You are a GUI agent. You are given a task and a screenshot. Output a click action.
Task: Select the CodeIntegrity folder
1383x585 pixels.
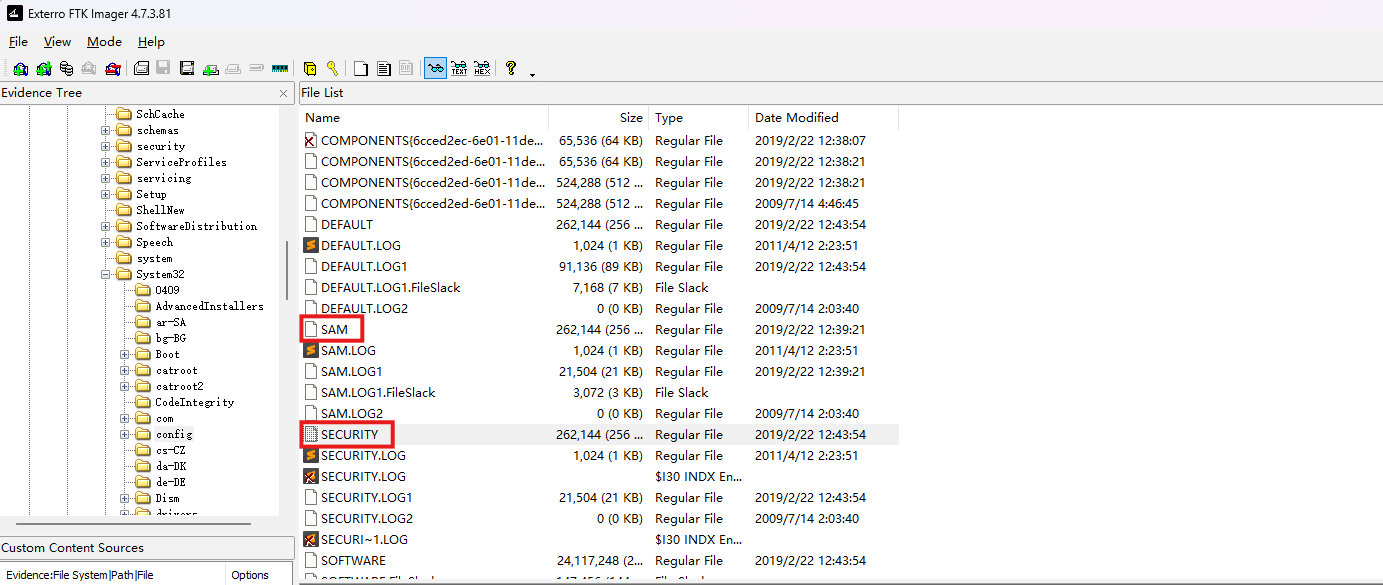coord(194,402)
